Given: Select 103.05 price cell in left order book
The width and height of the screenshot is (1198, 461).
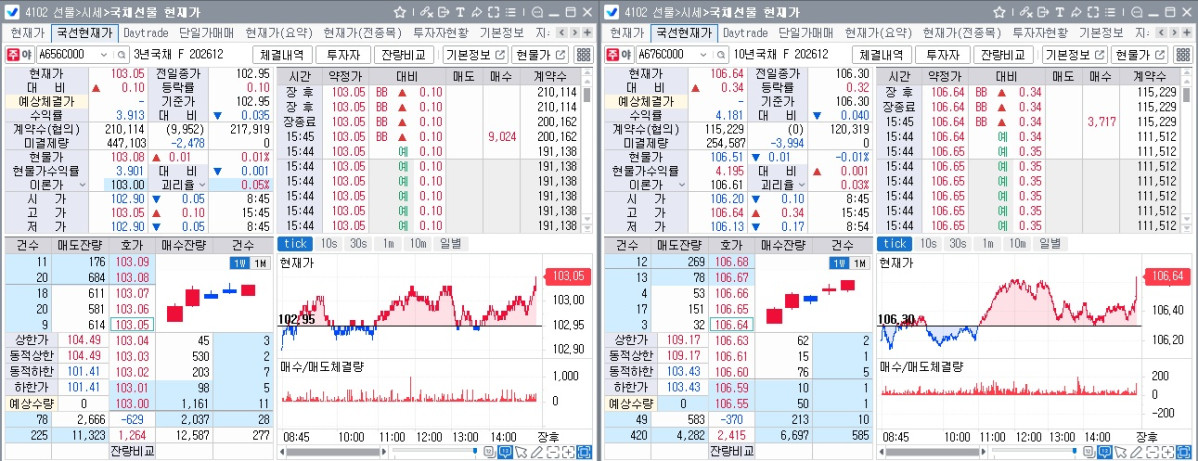Looking at the screenshot, I should click(131, 324).
